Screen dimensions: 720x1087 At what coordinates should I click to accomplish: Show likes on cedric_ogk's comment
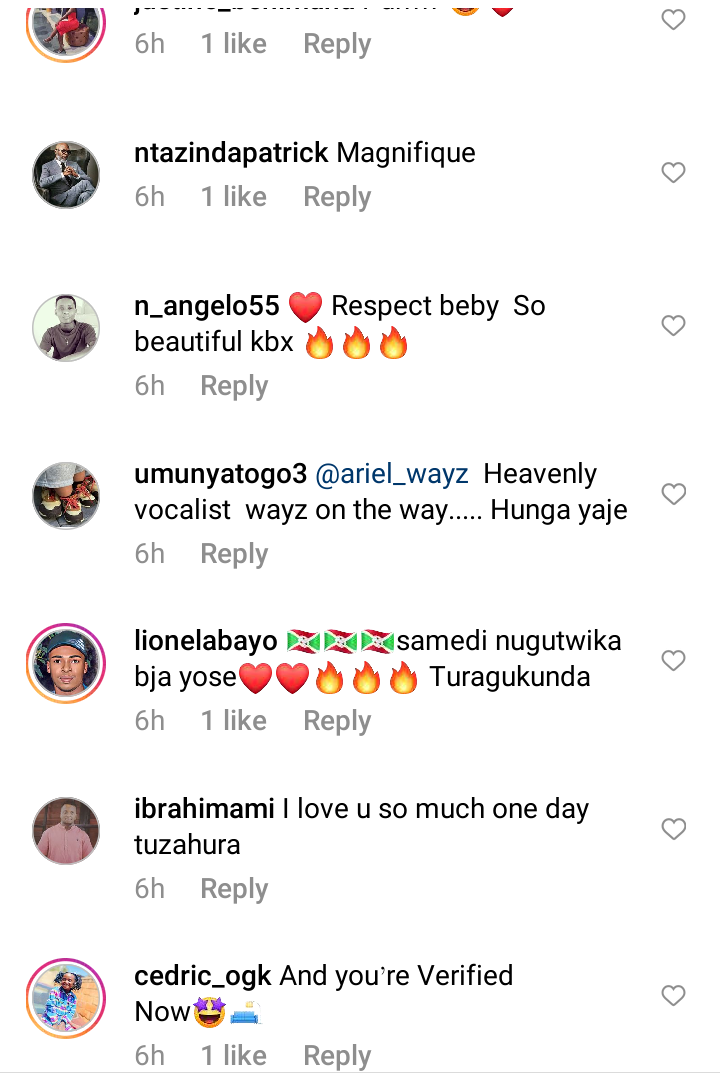pos(233,1056)
